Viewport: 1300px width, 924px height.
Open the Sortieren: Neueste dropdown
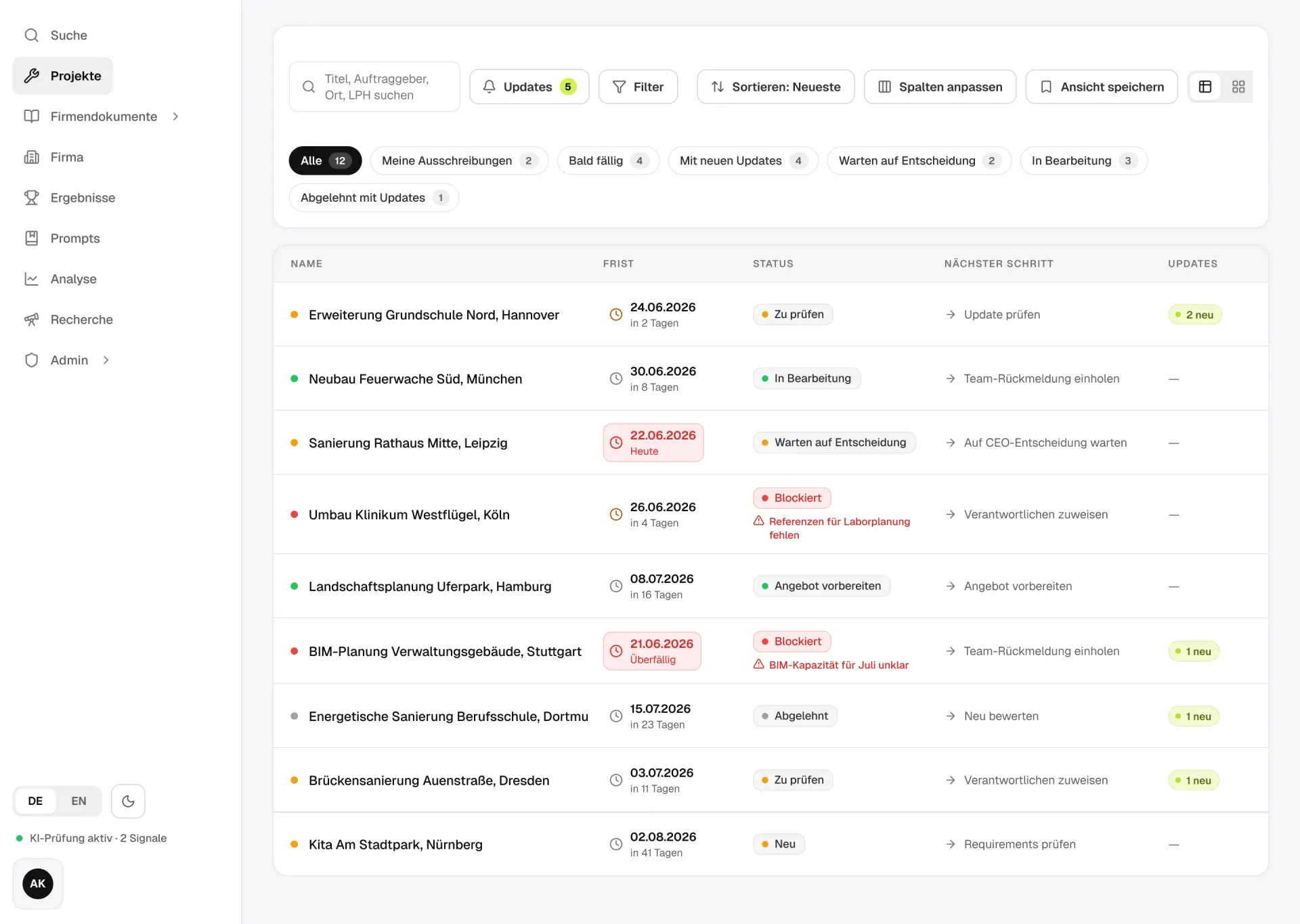coord(775,87)
